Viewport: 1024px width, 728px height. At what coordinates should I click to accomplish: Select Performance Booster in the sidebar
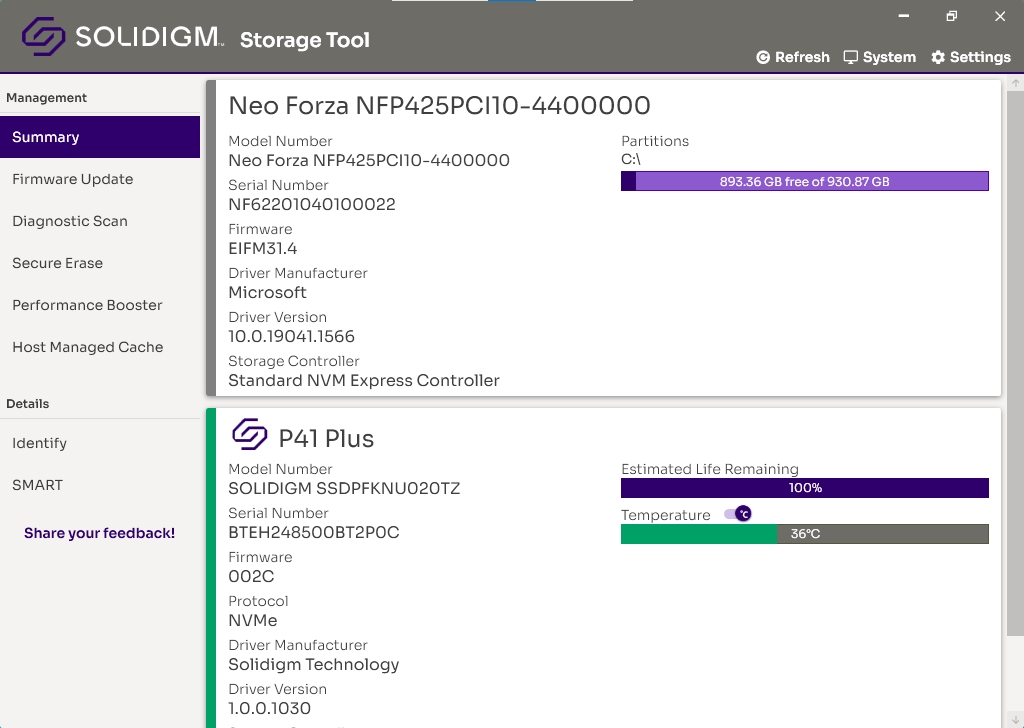pyautogui.click(x=100, y=305)
